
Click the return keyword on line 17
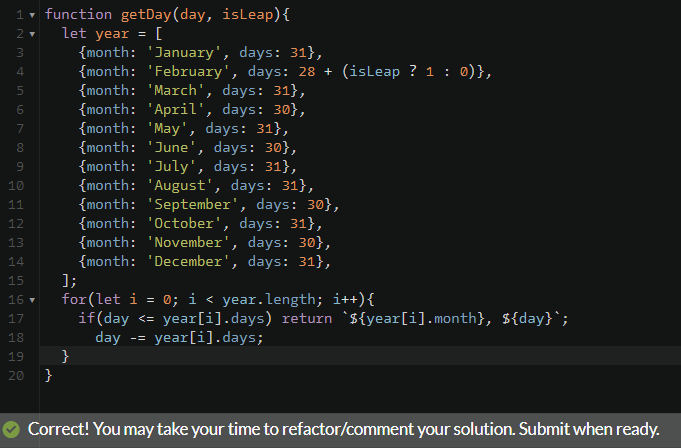[x=307, y=319]
